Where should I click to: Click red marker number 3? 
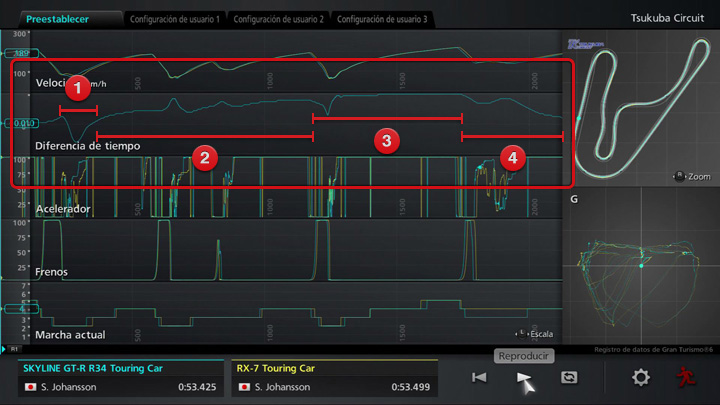click(x=386, y=139)
